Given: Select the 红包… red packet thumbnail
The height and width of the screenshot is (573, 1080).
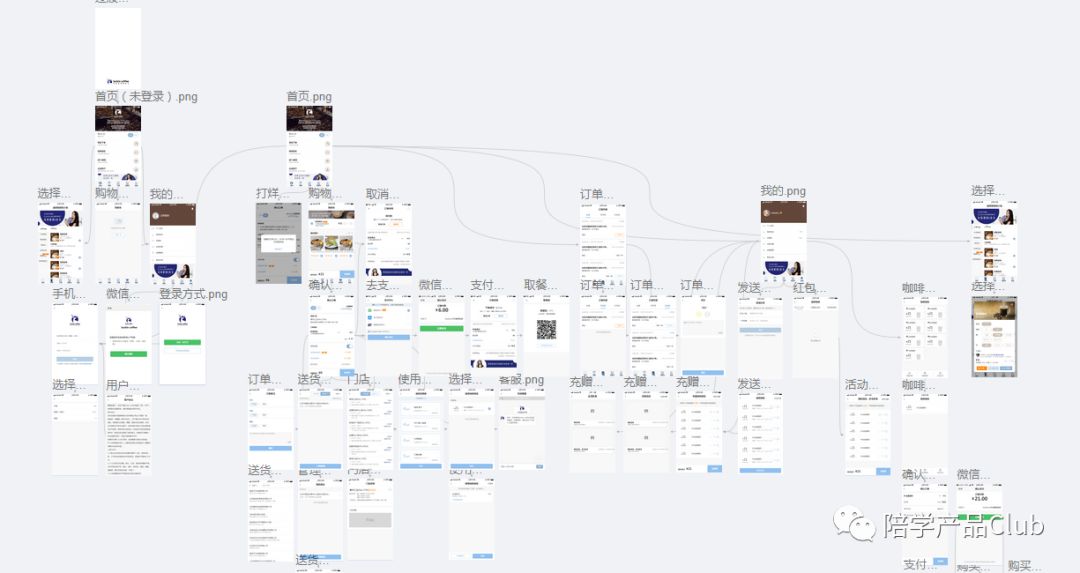Looking at the screenshot, I should 816,337.
